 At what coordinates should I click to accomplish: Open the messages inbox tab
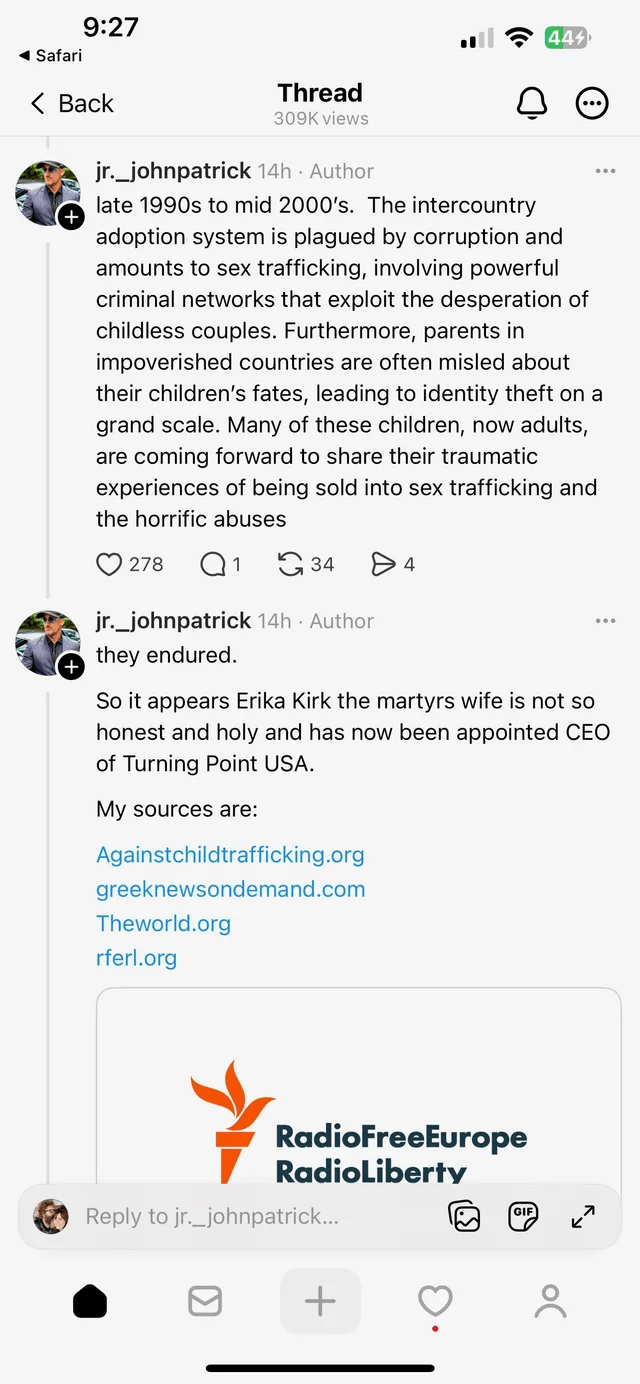[x=205, y=1301]
